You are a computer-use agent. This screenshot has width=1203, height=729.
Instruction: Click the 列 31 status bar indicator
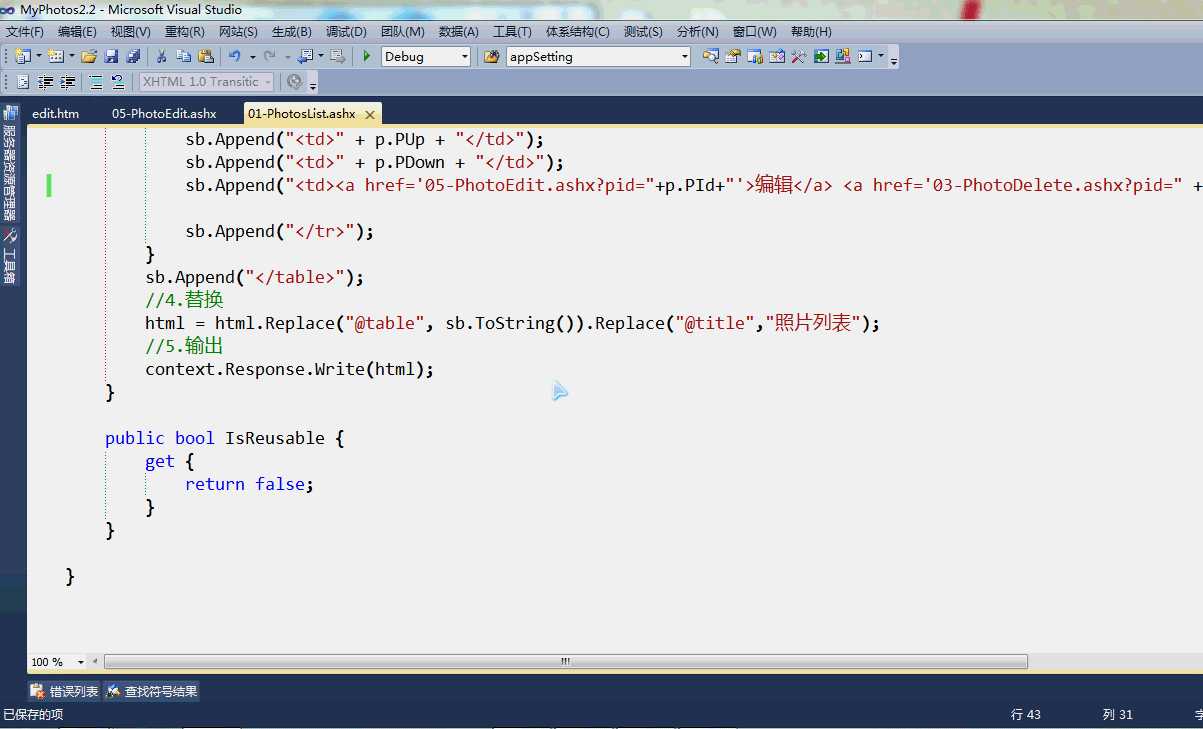[x=1118, y=715]
